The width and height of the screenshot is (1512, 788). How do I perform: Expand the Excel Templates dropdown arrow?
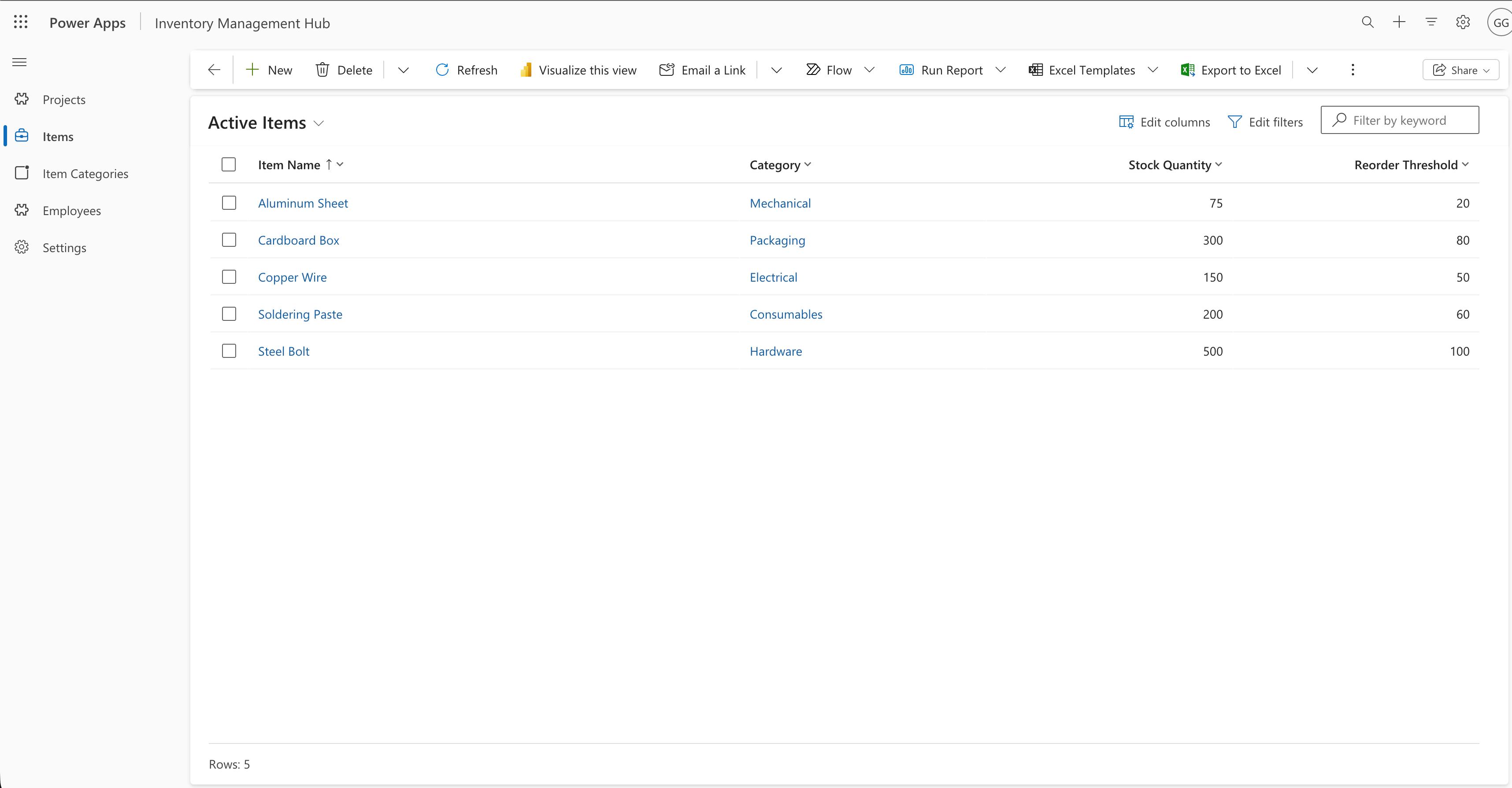[x=1153, y=70]
